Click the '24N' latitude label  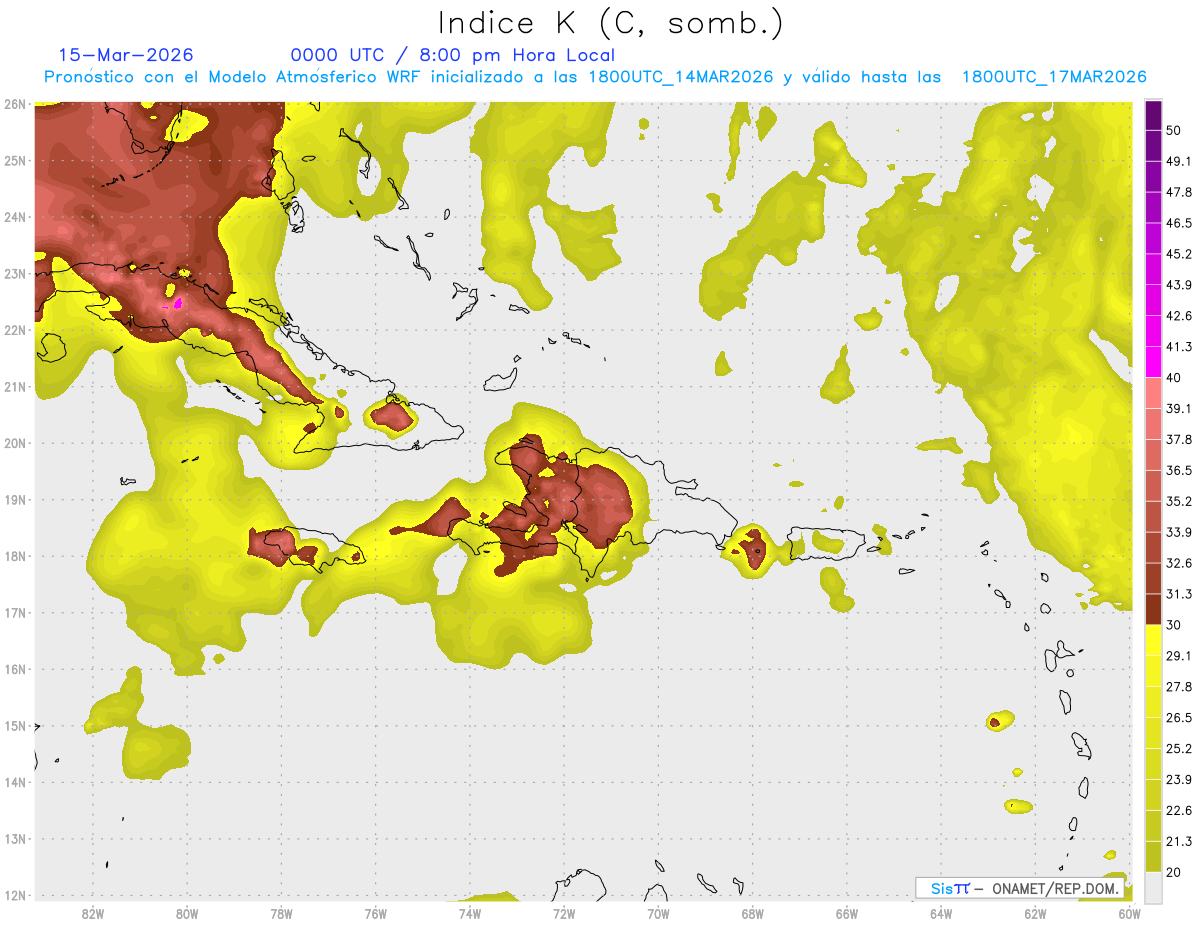[x=15, y=217]
